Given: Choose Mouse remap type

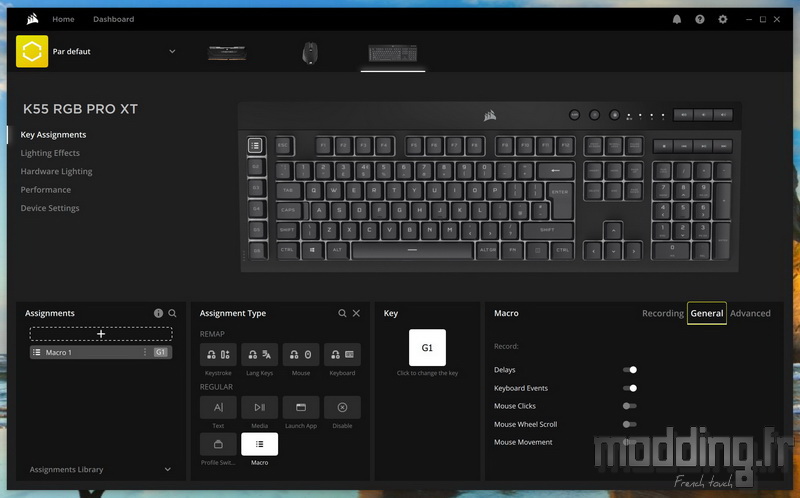Looking at the screenshot, I should (x=301, y=355).
